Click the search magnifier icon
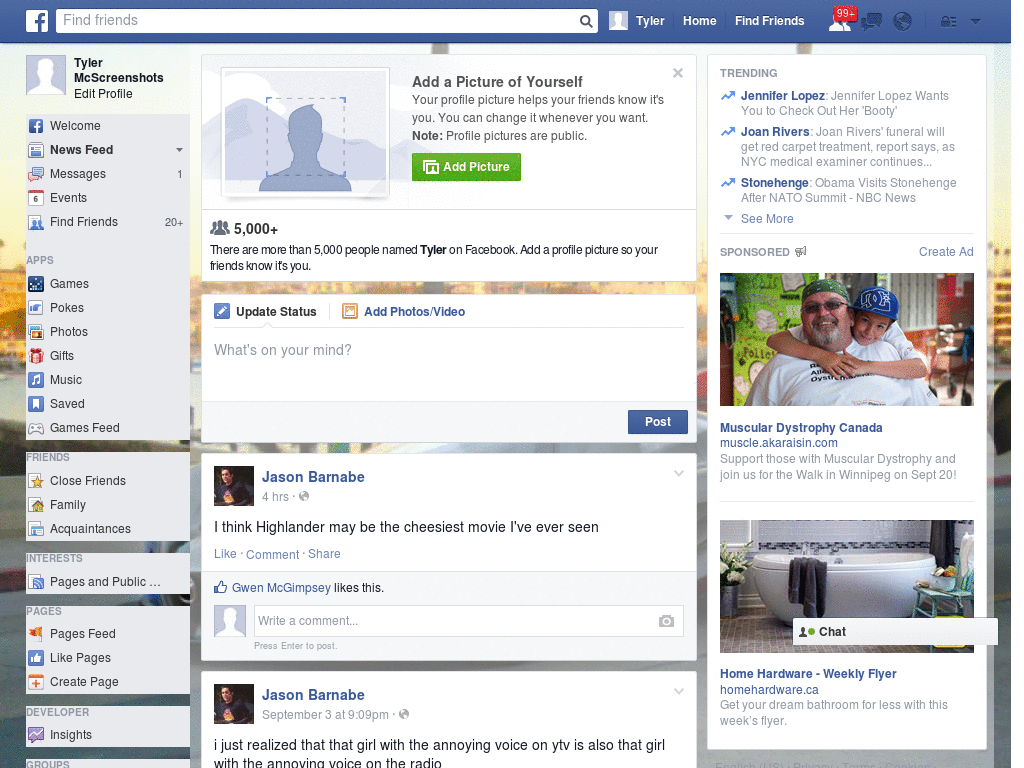 click(586, 21)
